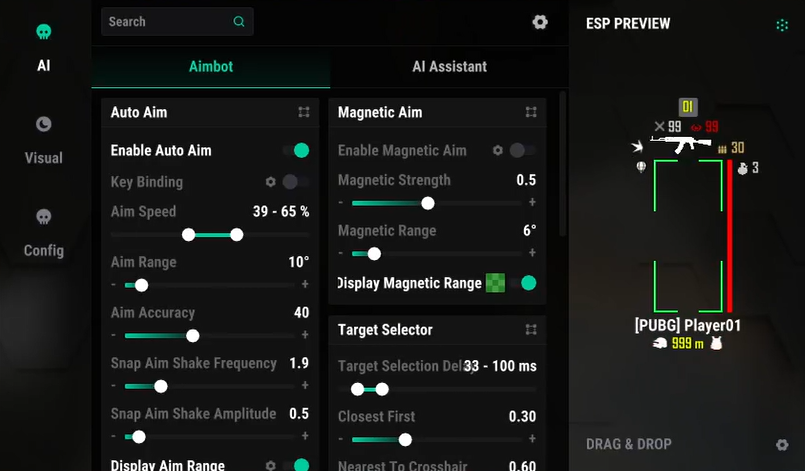Image resolution: width=805 pixels, height=471 pixels.
Task: Click the plus button for Aim Range
Action: click(x=305, y=285)
